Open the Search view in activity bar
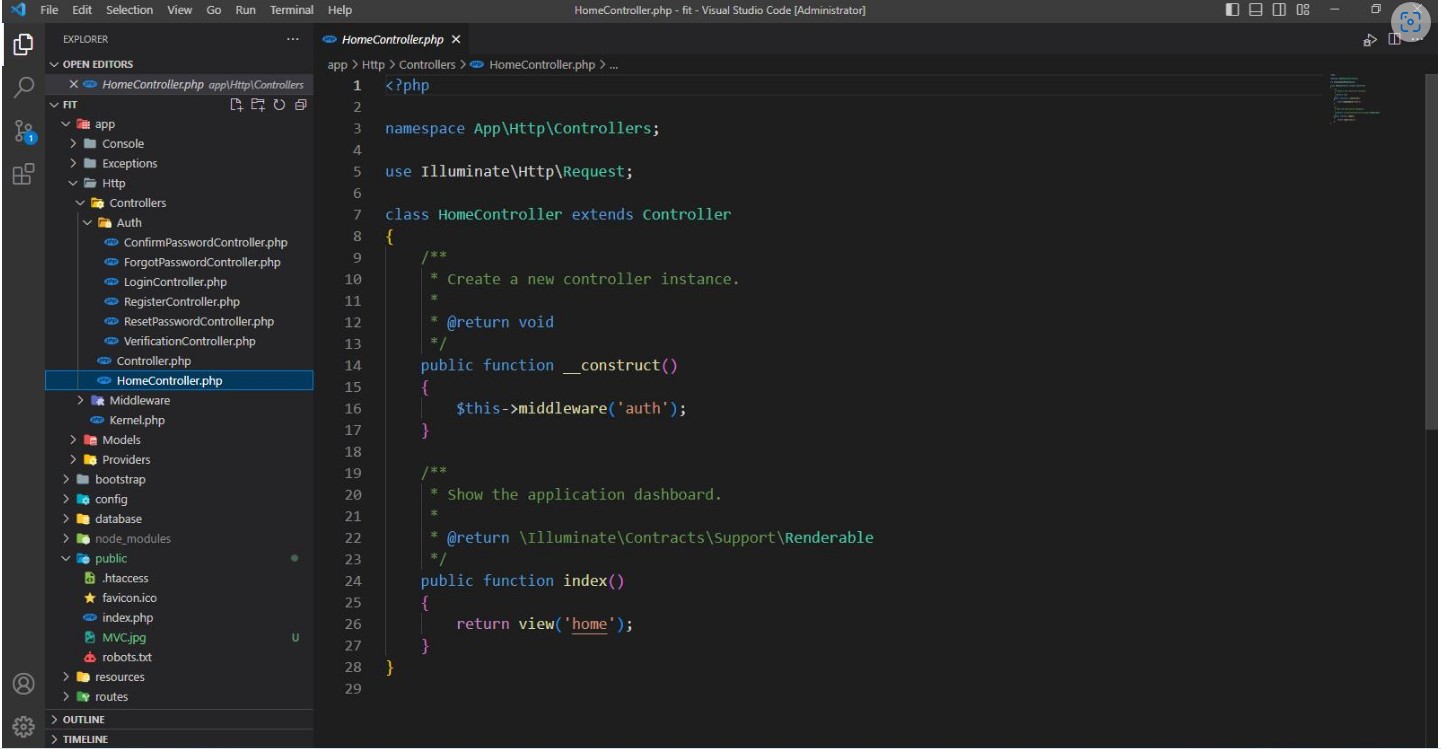The width and height of the screenshot is (1441, 749). 23,88
